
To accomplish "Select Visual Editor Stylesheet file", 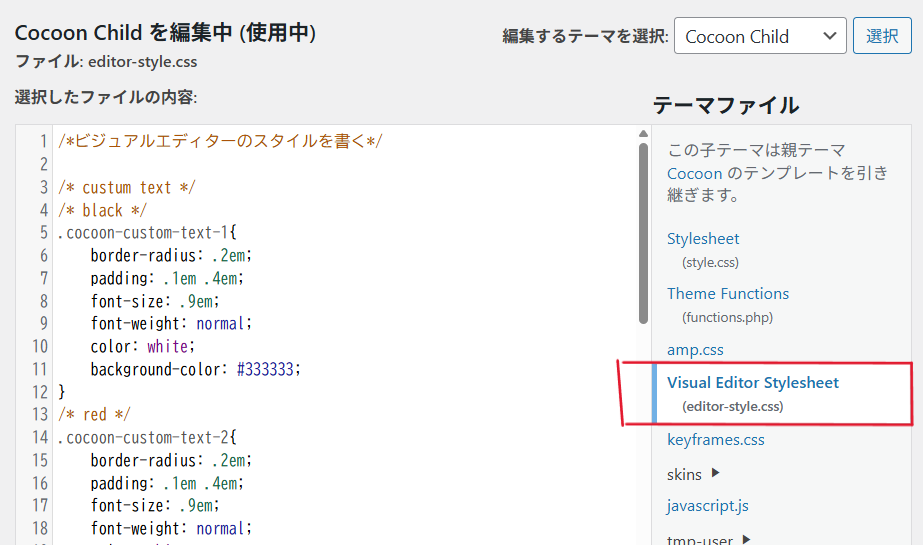I will coord(752,383).
